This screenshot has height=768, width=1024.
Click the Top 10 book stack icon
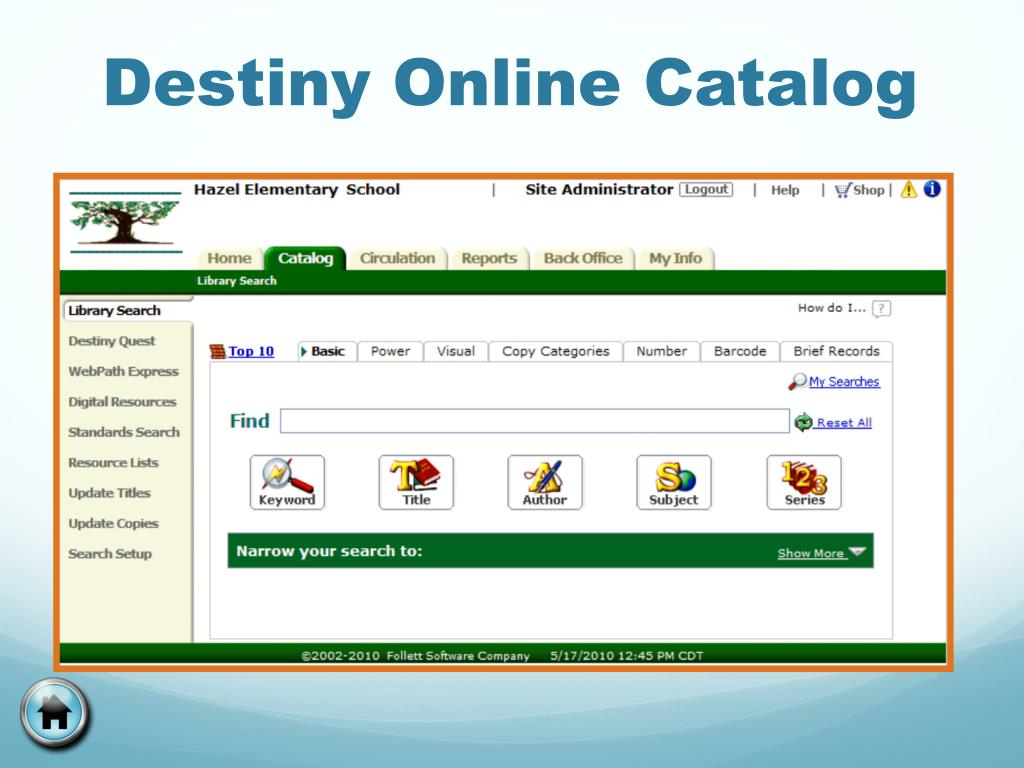tap(217, 351)
